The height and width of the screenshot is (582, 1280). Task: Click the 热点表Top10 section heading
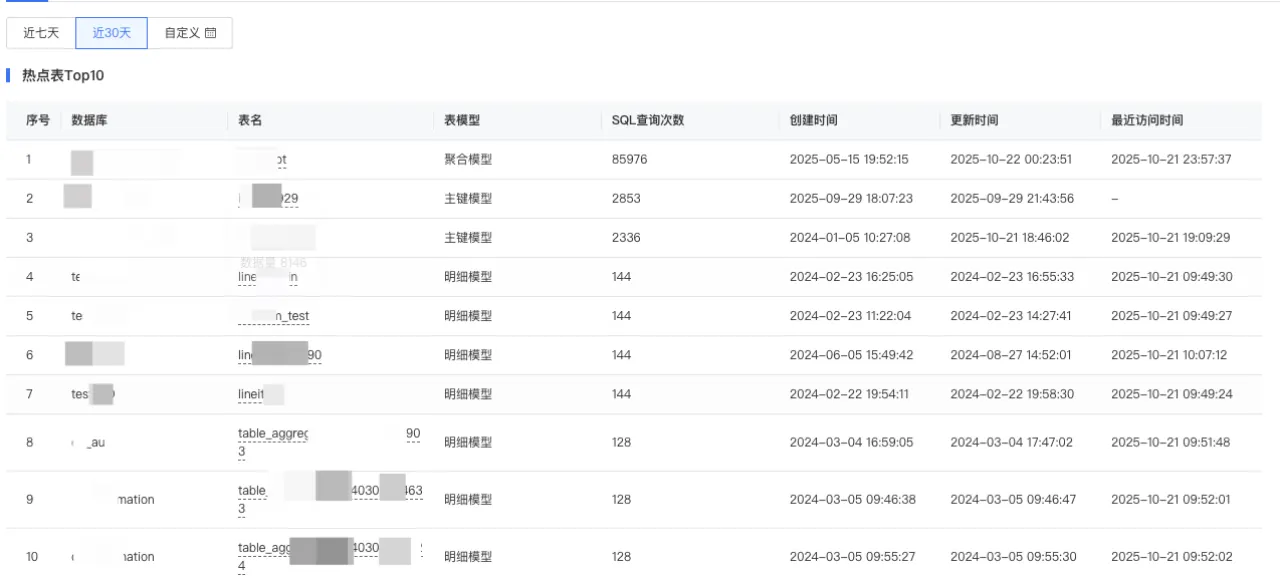[x=63, y=76]
